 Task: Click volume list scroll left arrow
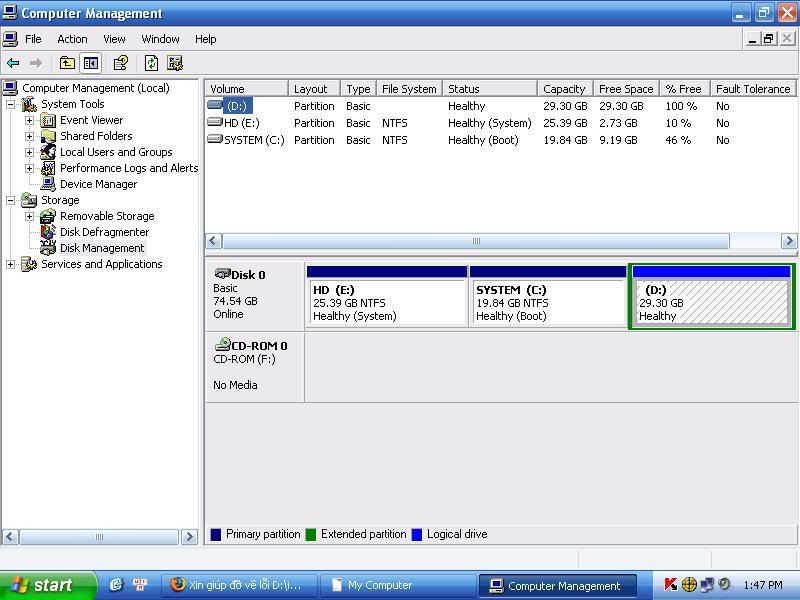coord(214,241)
